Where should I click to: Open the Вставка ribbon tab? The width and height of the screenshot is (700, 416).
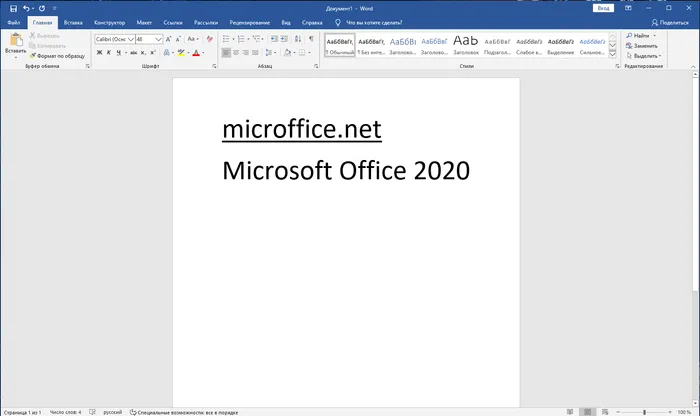tap(73, 22)
